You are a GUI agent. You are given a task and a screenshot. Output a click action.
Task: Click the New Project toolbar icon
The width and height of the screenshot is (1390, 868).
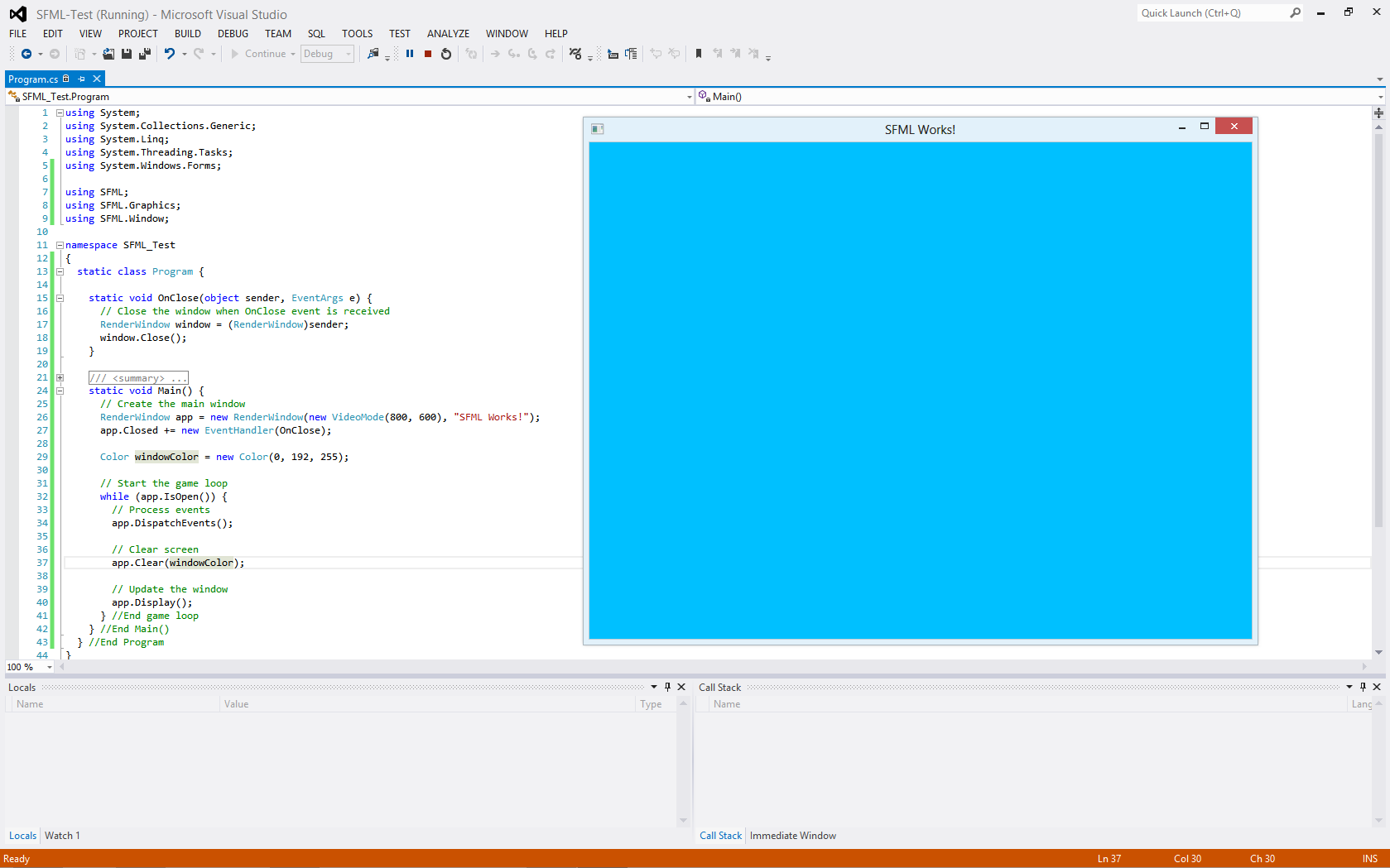tap(80, 54)
